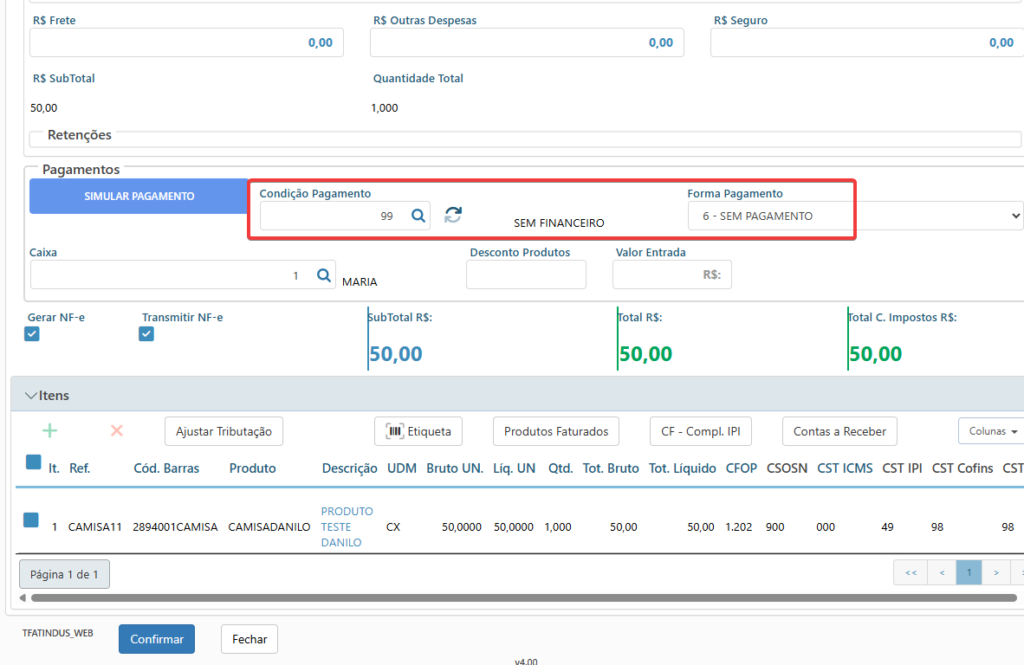Screen dimensions: 1024x665
Task: Select the CAMISA11 item row checkbox
Action: 31,520
